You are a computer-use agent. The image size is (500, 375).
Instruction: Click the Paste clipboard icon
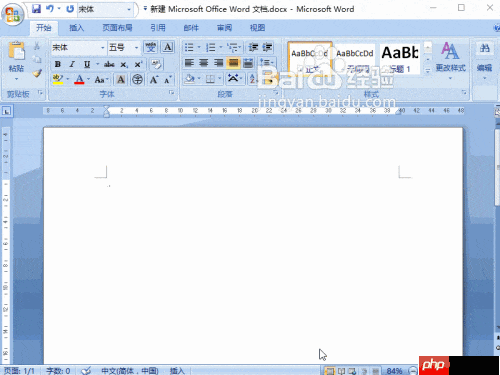16,51
